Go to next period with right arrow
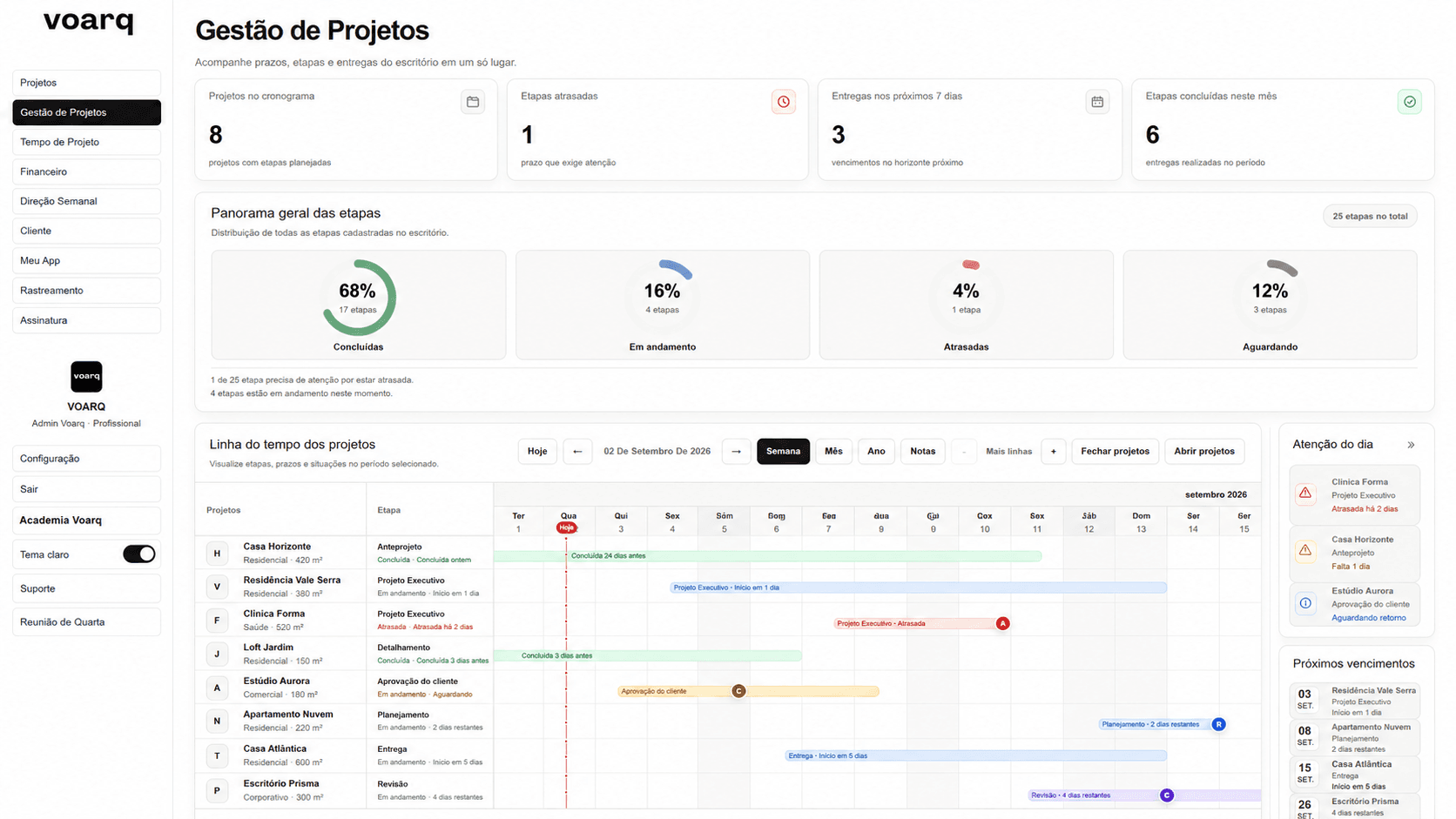This screenshot has height=819, width=1456. [x=737, y=451]
